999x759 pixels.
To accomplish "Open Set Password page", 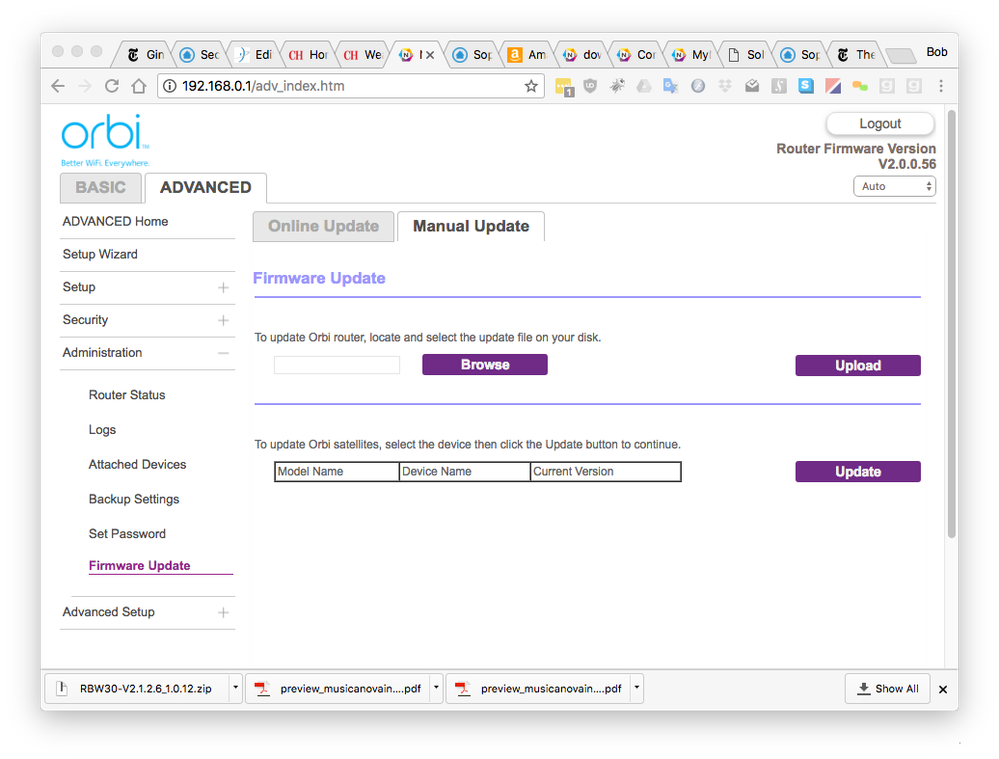I will (x=127, y=534).
